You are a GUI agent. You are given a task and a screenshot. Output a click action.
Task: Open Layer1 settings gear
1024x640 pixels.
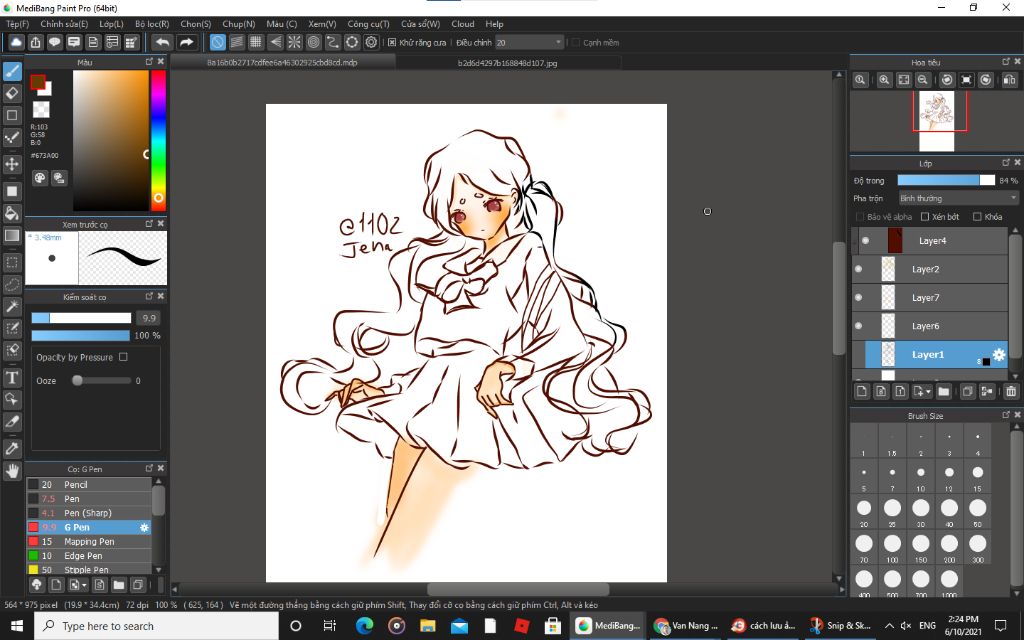pos(999,355)
